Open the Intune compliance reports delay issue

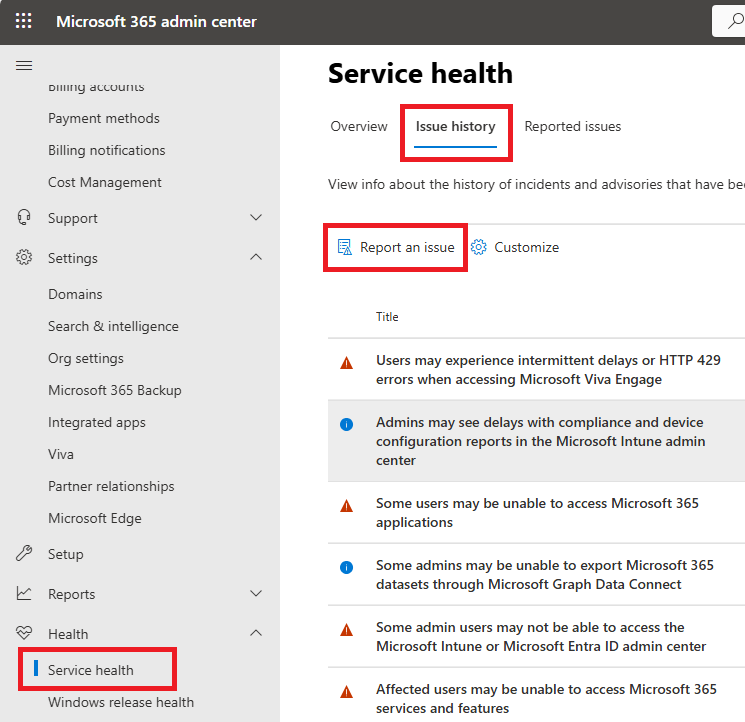540,441
